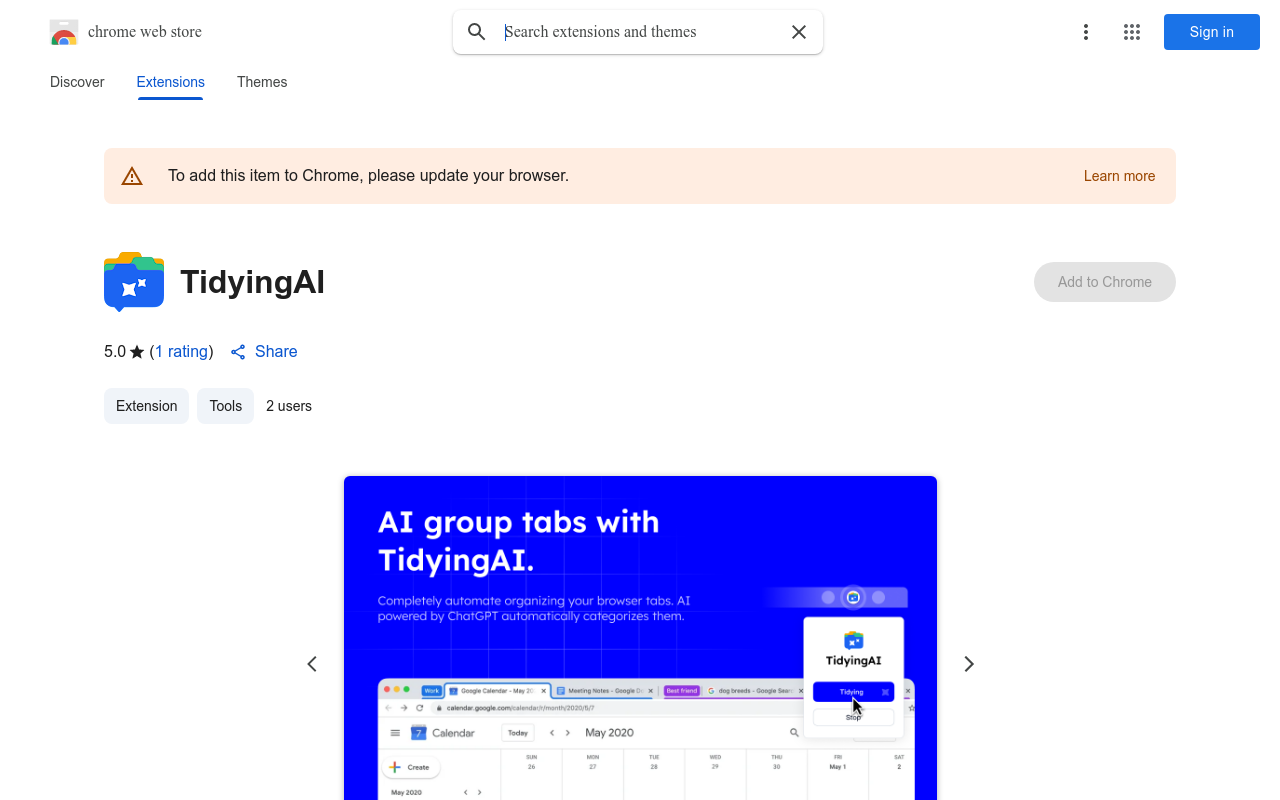Click the Share icon

[238, 352]
